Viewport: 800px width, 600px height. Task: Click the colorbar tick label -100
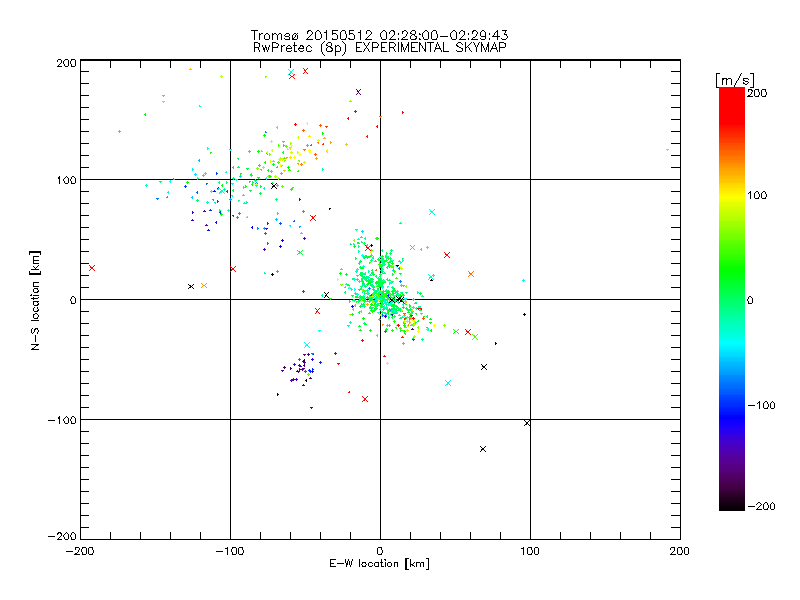click(x=761, y=406)
